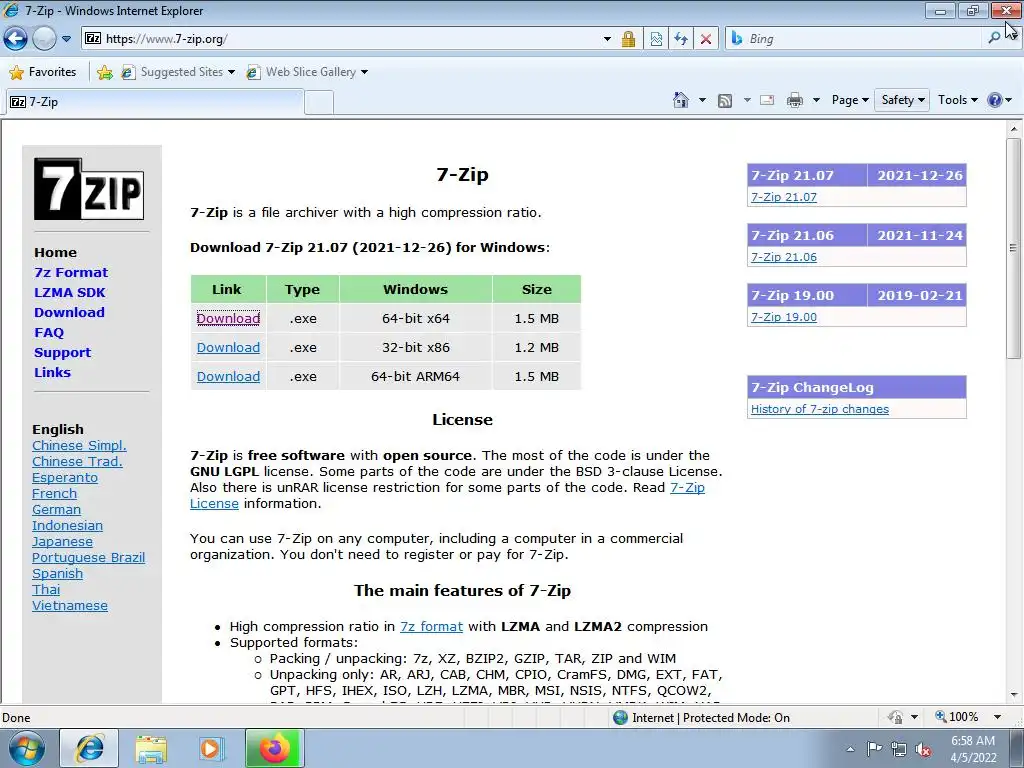Switch language to Japanese
Screen dimensions: 1024x768
click(62, 541)
